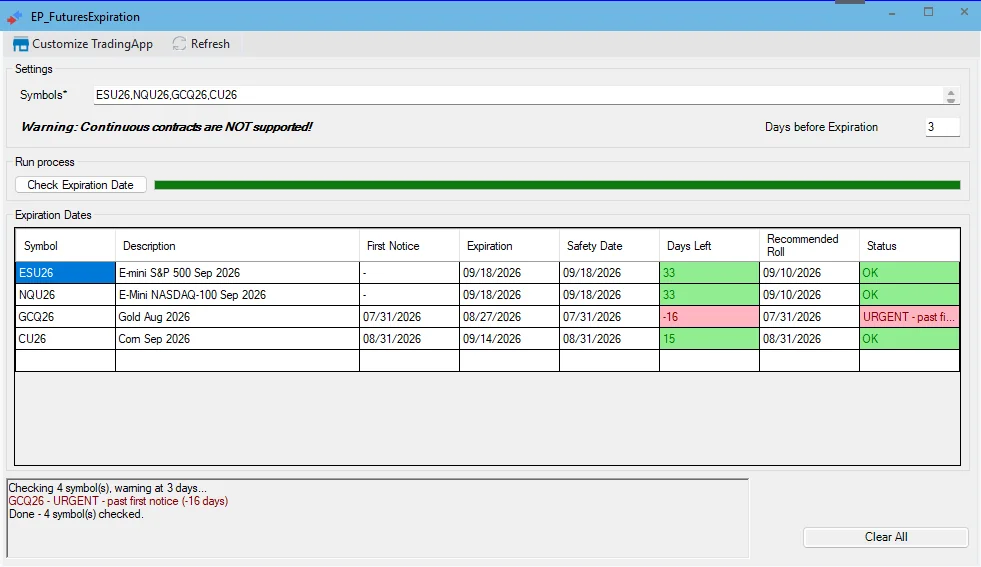981x567 pixels.
Task: Click the Days Left column header
Action: (709, 246)
